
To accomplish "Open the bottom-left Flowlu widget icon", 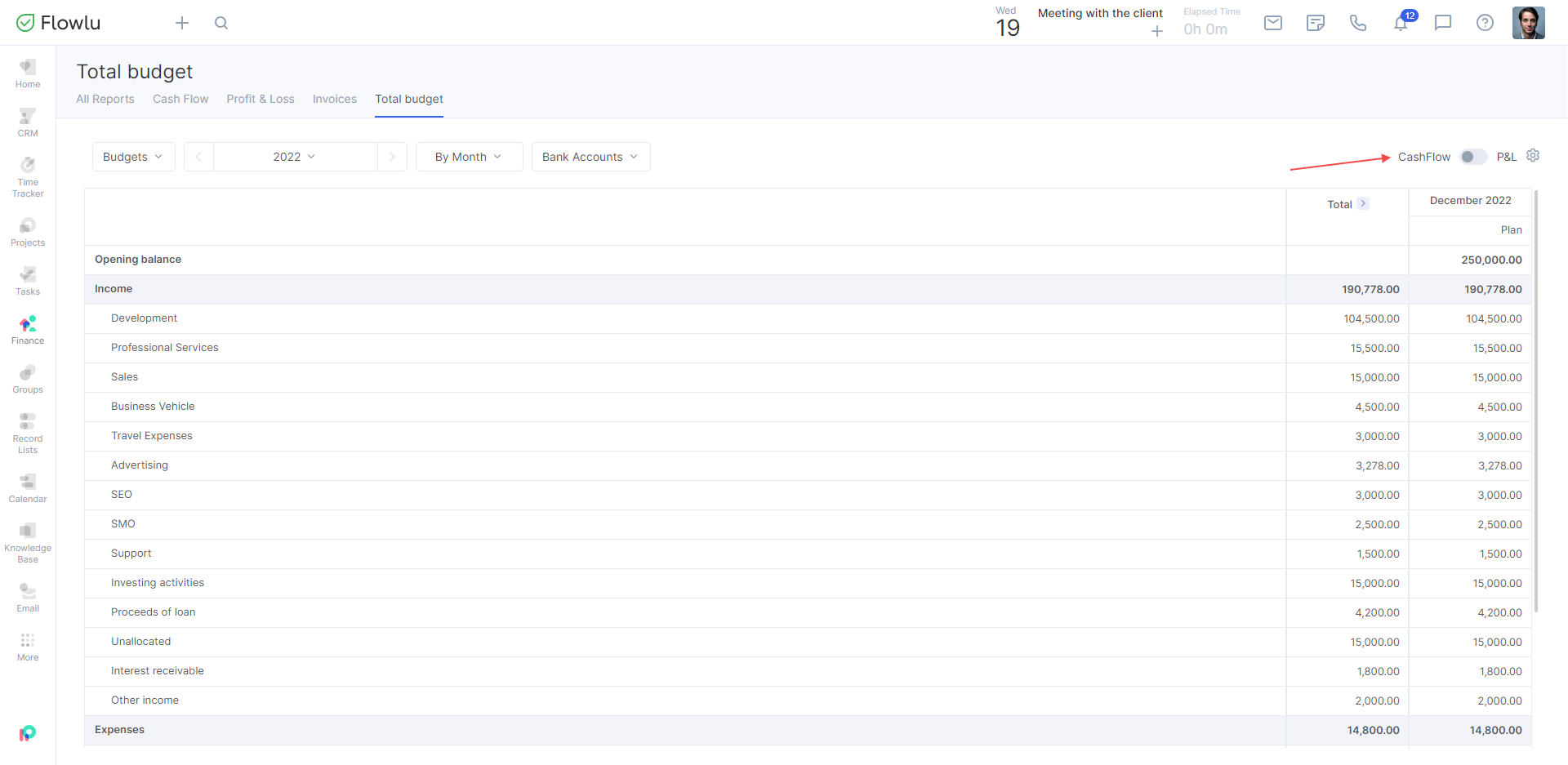I will click(x=28, y=733).
